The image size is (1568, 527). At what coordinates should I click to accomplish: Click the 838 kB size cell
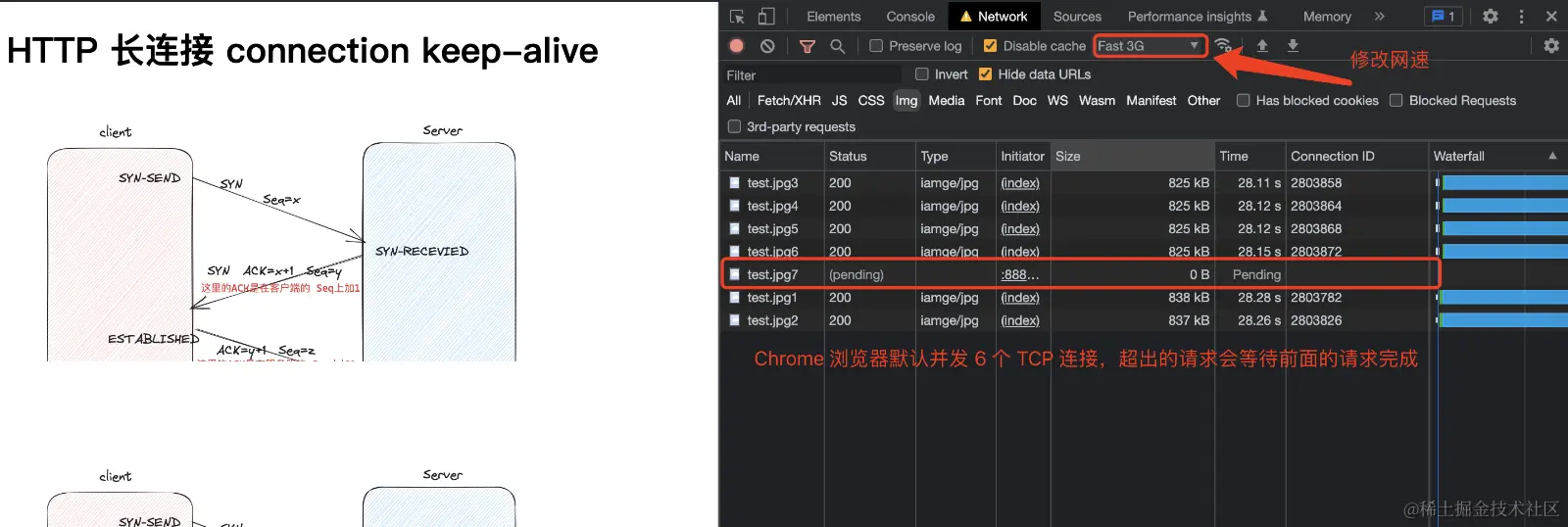coord(1189,298)
